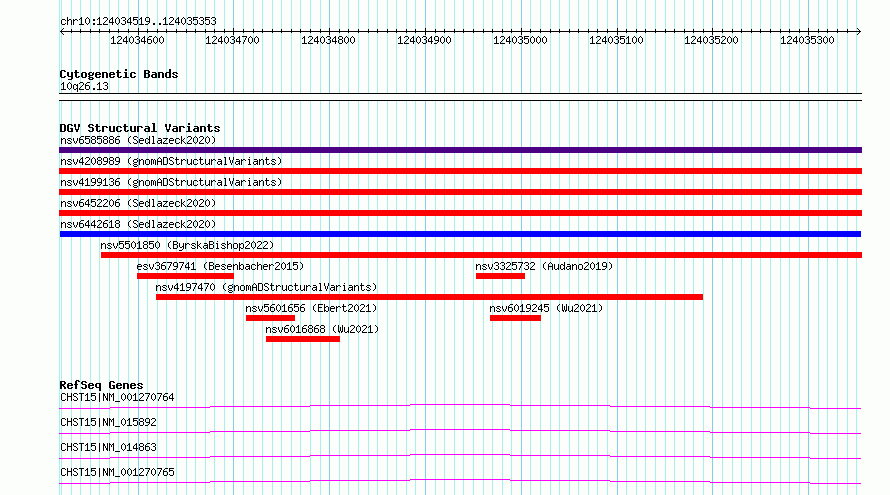The height and width of the screenshot is (495, 890).
Task: Open gene CHST15|NM_015892 label
Action: point(108,422)
